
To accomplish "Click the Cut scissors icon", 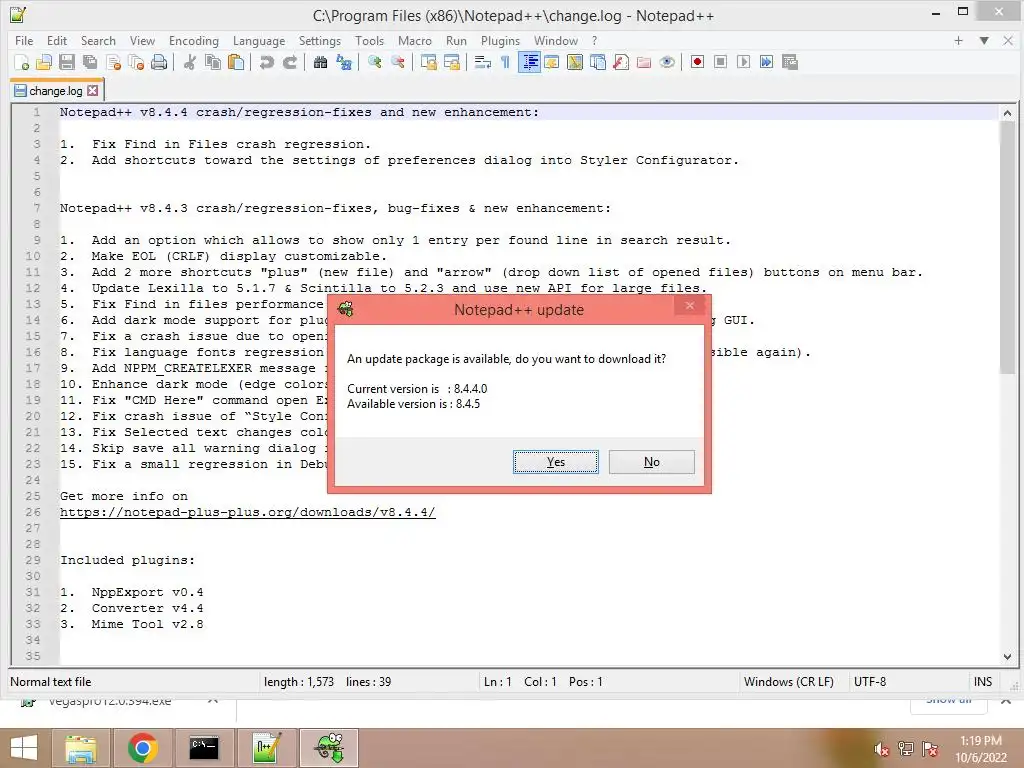I will [x=189, y=62].
